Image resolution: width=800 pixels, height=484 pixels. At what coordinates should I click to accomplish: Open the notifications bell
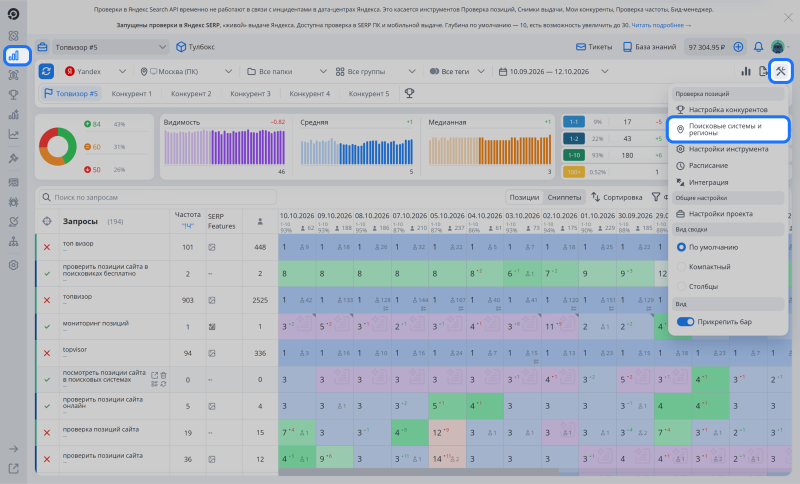pos(759,47)
